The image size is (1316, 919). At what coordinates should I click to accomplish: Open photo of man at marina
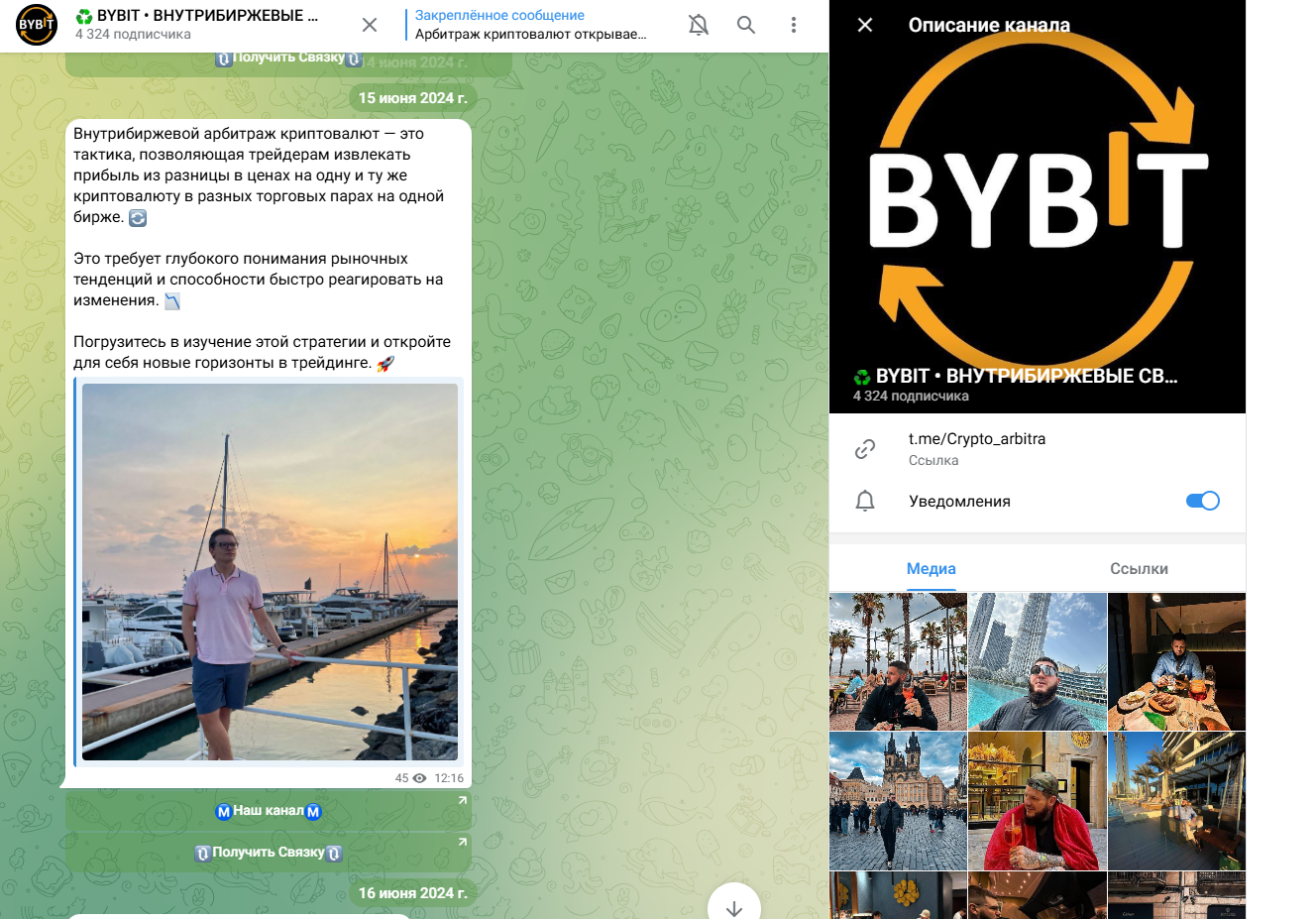coord(270,572)
